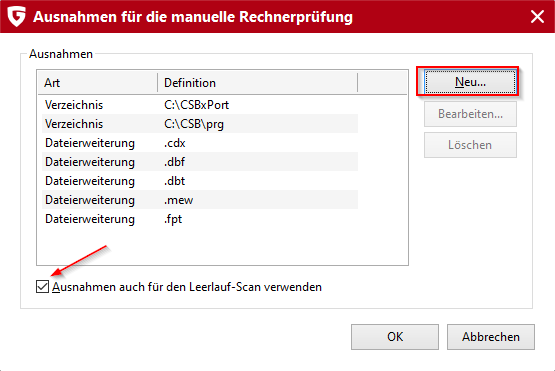This screenshot has height=371, width=555.
Task: Select the C:\CSBxPort directory entry
Action: point(200,105)
